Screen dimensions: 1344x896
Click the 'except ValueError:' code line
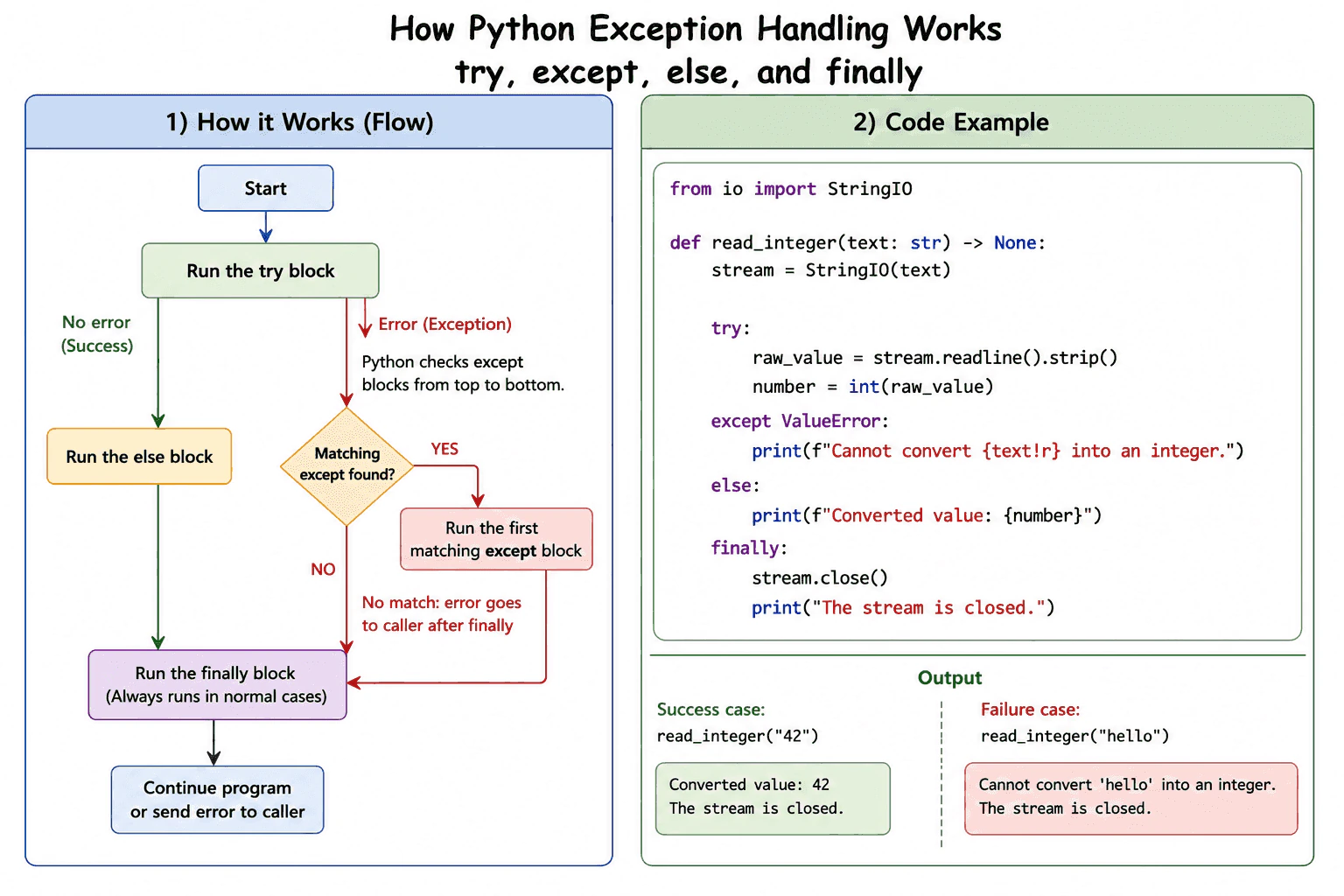[x=800, y=421]
